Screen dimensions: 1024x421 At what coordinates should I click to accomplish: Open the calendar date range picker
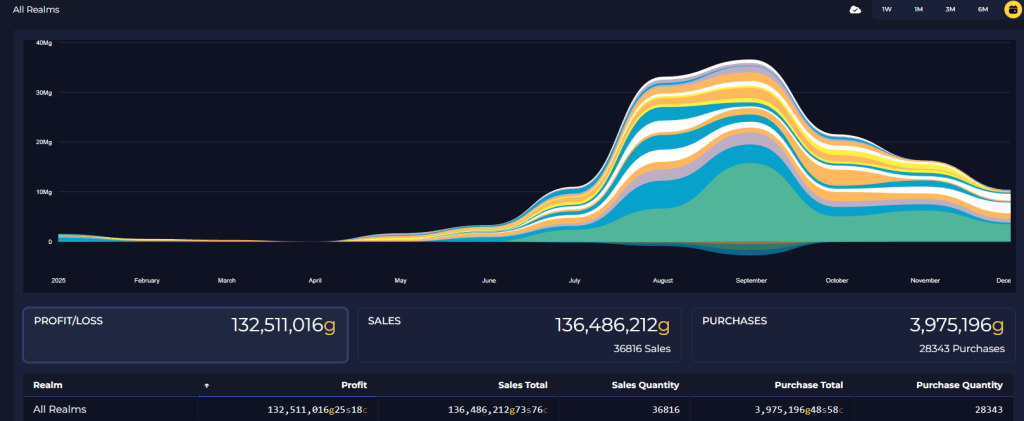(x=1011, y=9)
